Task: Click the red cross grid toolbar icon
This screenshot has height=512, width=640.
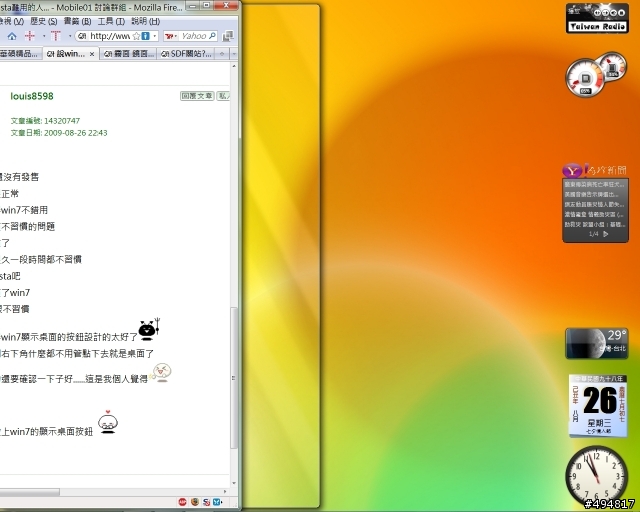Action: (x=30, y=36)
